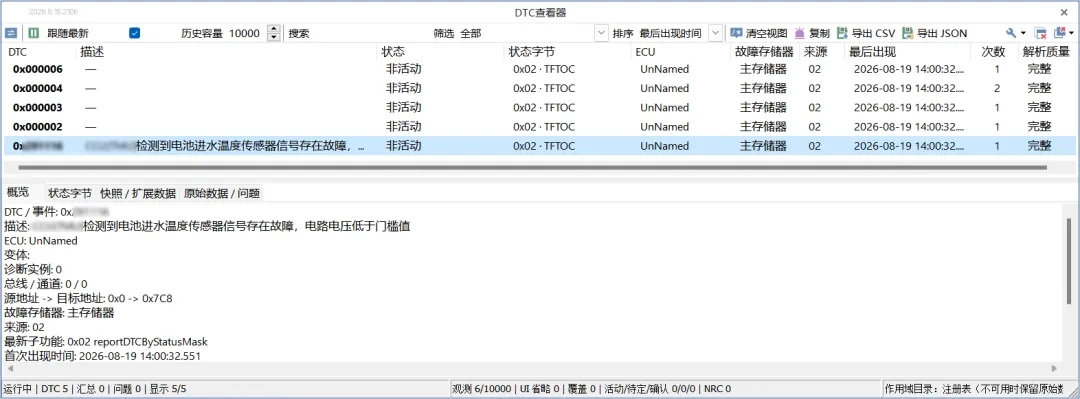Click the 复制 copy button
Image resolution: width=1080 pixels, height=399 pixels.
(x=812, y=33)
